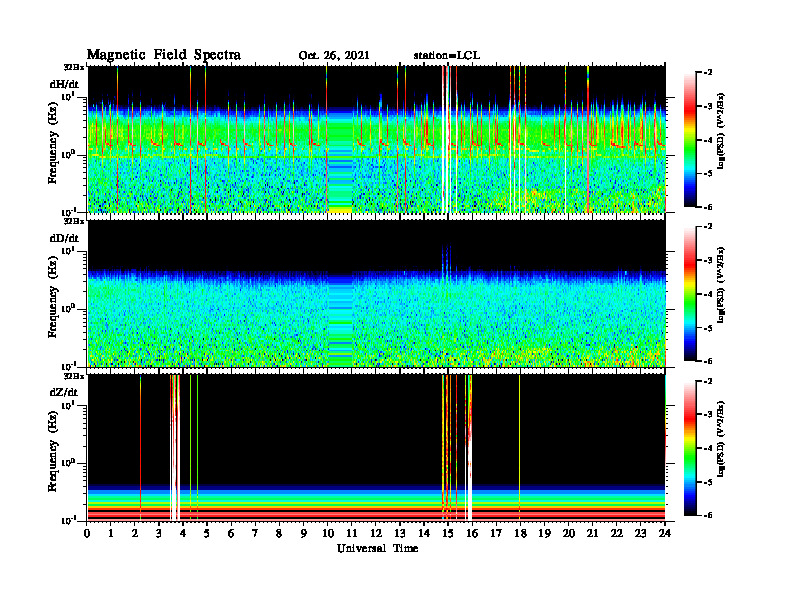Click hour "24" on the Universal Time axis
The image size is (792, 612).
(665, 534)
